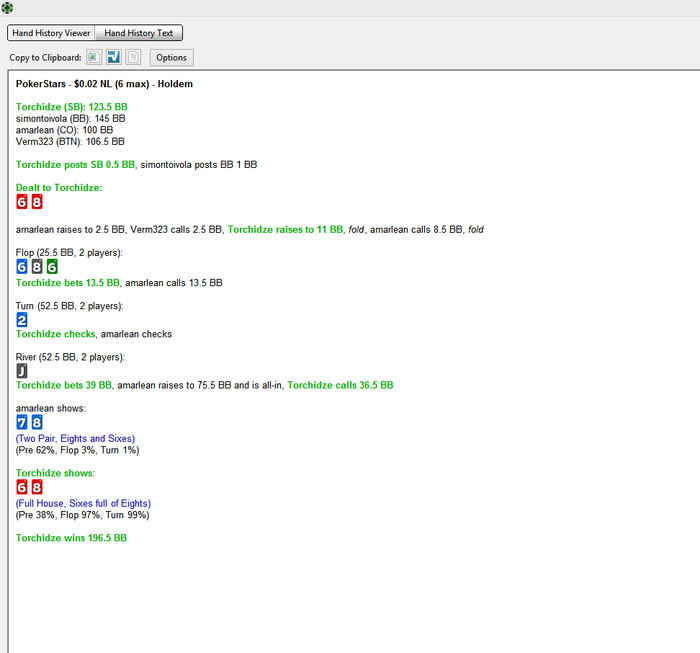Click blue 7 card amarlean shows

click(21, 422)
